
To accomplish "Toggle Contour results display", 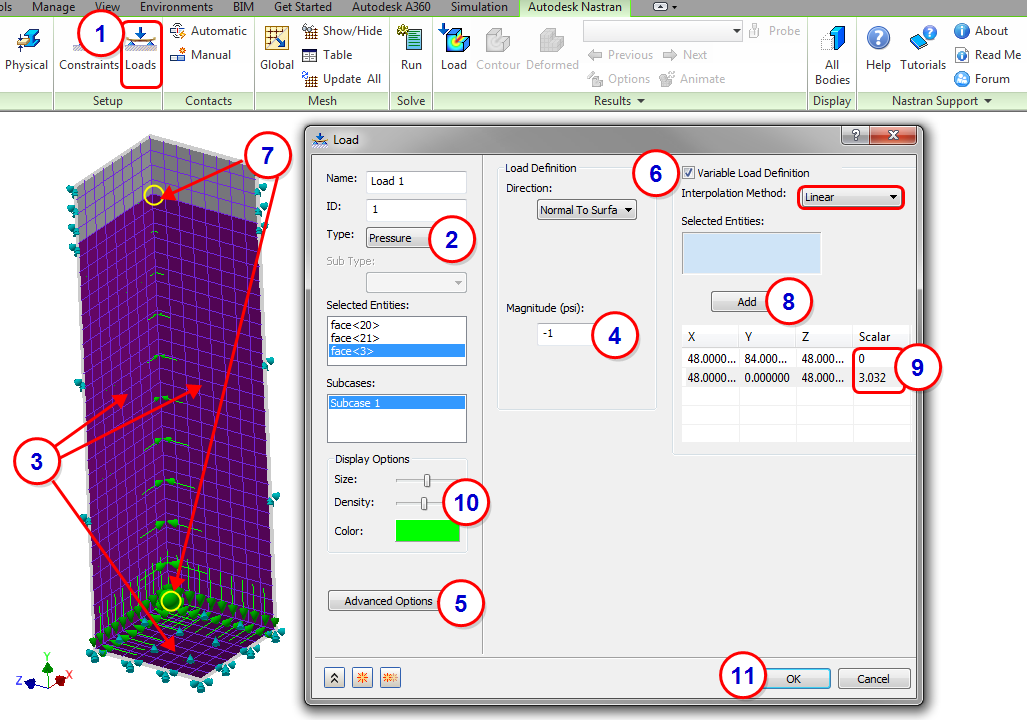I will pyautogui.click(x=498, y=49).
